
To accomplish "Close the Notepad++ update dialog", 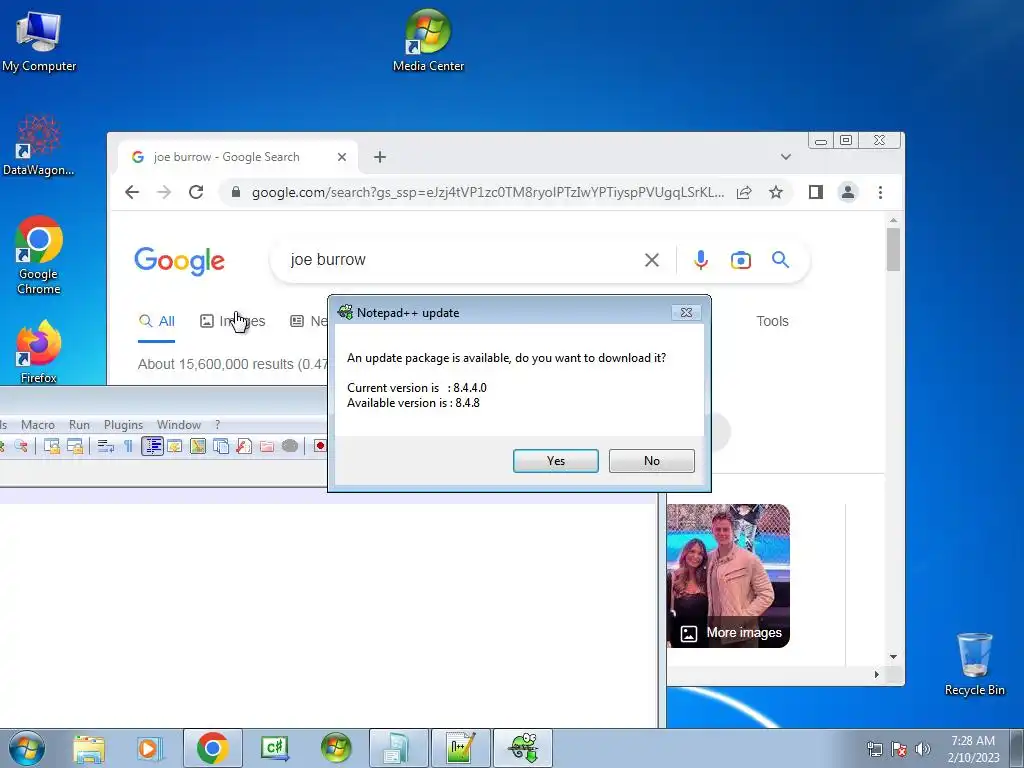I will click(686, 313).
